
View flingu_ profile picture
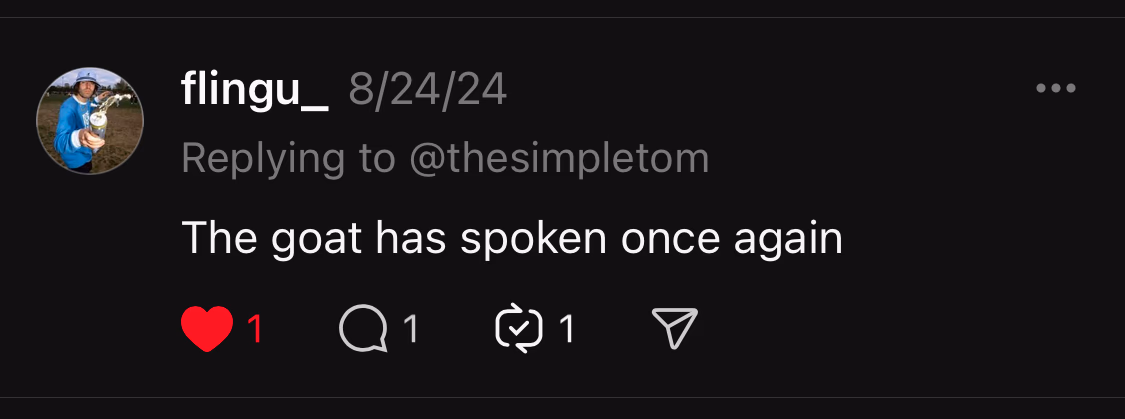(x=90, y=121)
